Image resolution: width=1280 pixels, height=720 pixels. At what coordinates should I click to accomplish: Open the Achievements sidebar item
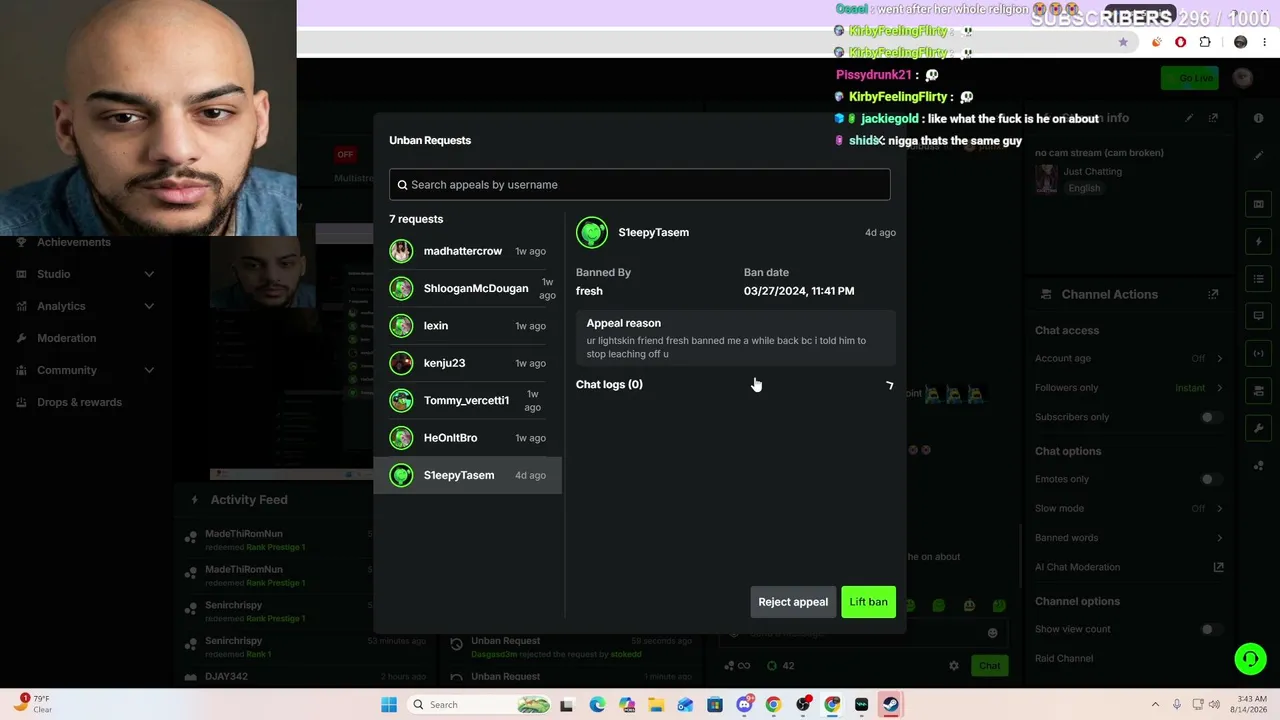[x=74, y=242]
